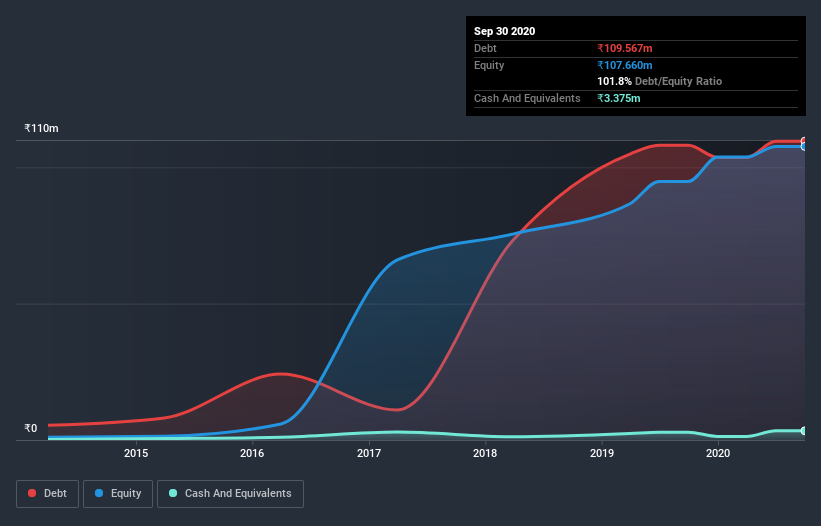This screenshot has width=821, height=526.
Task: Click the ₹3.375m cash value in tooltip
Action: (619, 98)
